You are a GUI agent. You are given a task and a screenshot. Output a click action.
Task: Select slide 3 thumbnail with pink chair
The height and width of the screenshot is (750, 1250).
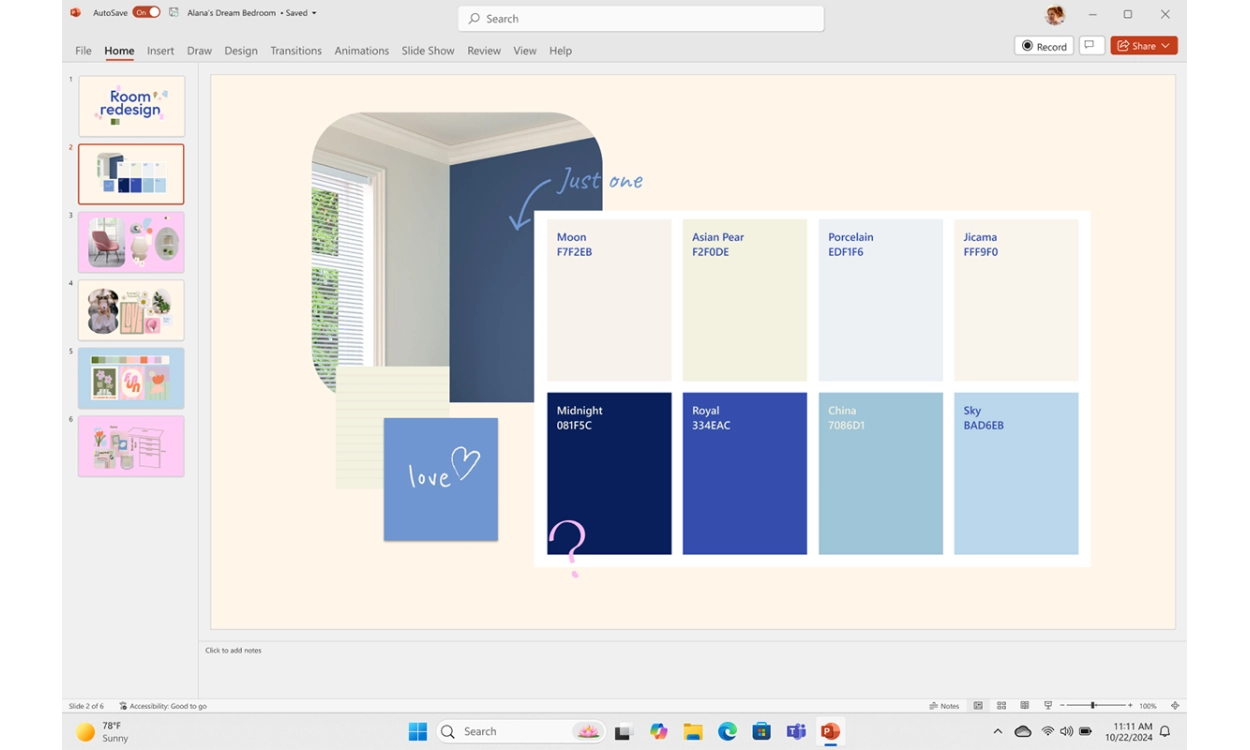pos(131,242)
